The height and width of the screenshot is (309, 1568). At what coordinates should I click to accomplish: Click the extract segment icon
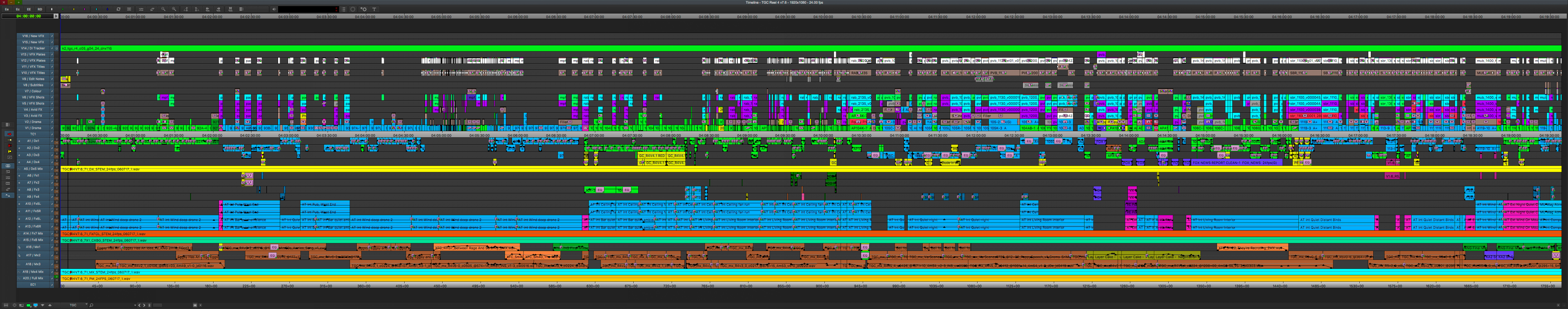[x=196, y=9]
